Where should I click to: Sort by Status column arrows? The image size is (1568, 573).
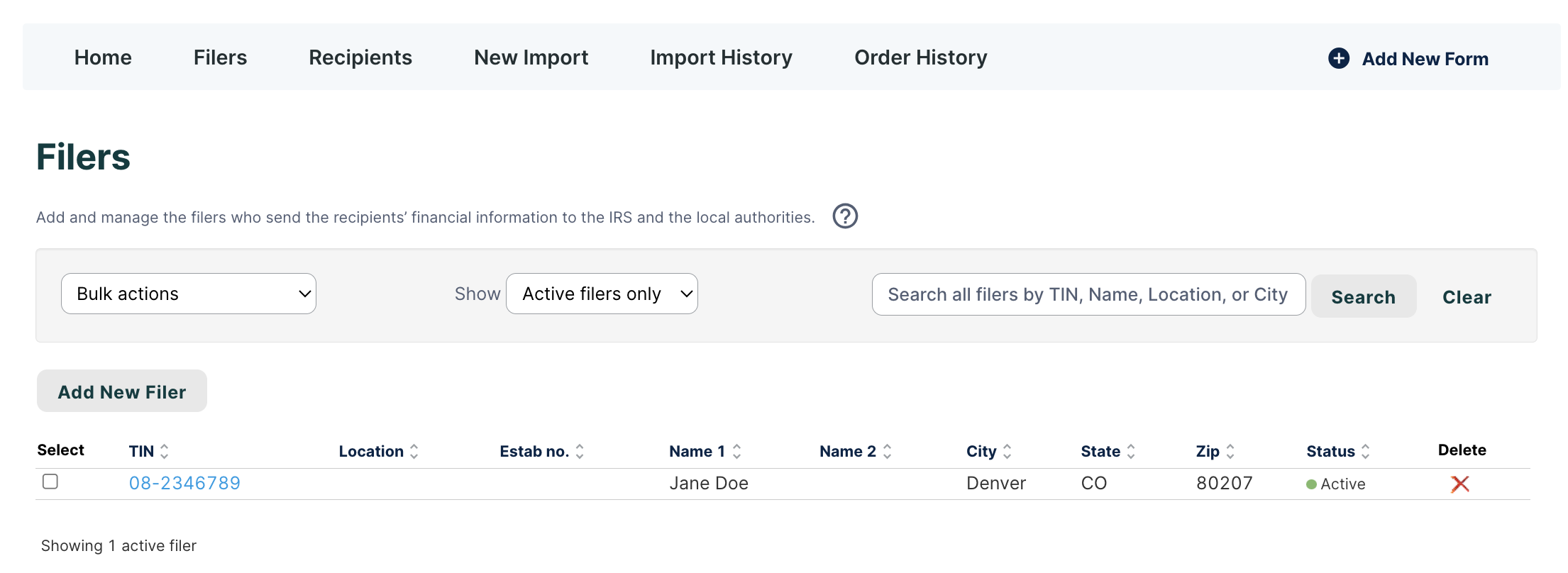[1365, 452]
